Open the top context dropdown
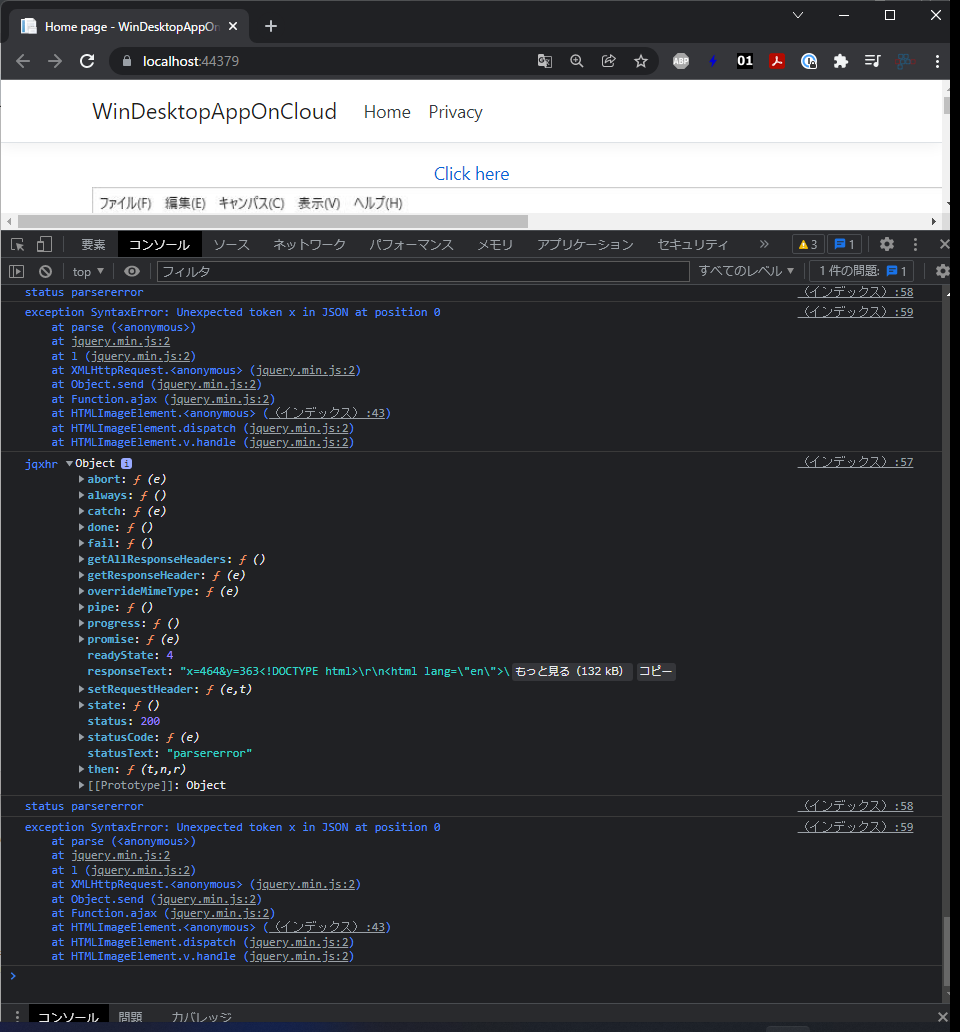This screenshot has width=960, height=1032. 88,271
